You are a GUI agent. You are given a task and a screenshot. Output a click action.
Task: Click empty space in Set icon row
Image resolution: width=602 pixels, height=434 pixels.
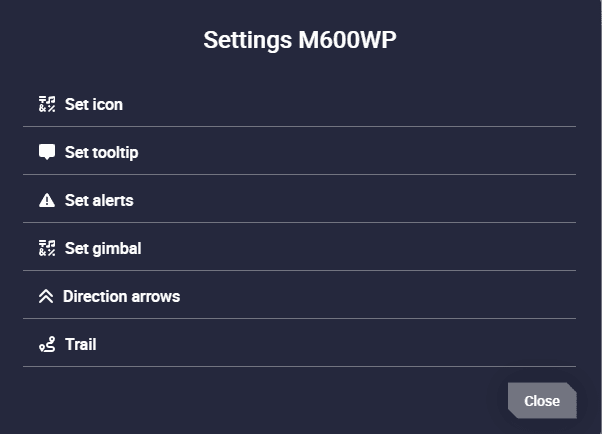[346, 104]
